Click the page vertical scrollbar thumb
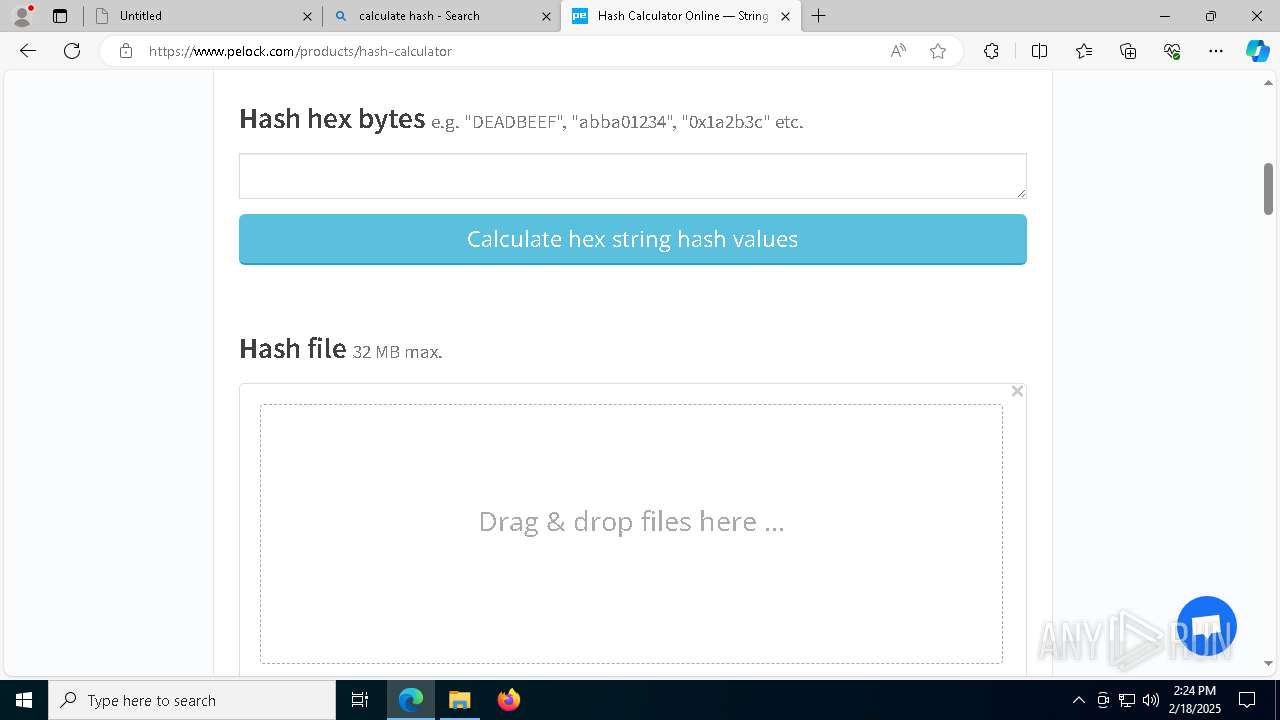Screen dimensions: 1280x720 coord(1268,189)
